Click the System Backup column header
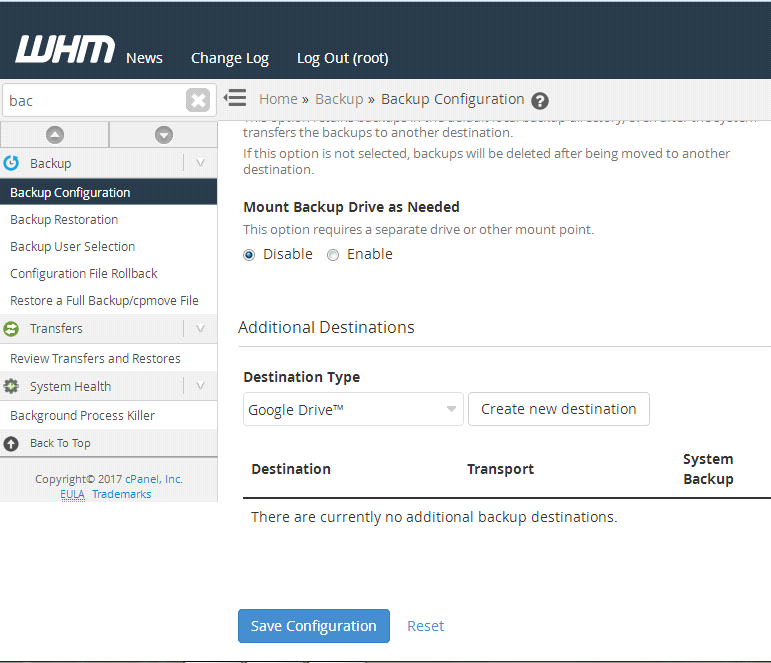The height and width of the screenshot is (663, 771). coord(708,469)
